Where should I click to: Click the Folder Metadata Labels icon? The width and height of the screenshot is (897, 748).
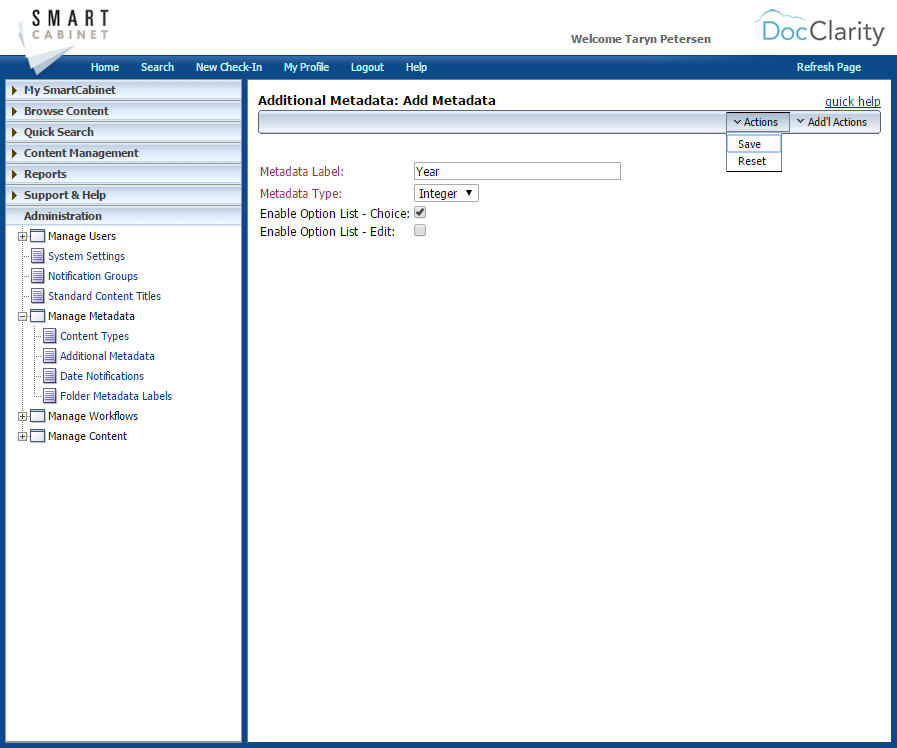(x=49, y=396)
